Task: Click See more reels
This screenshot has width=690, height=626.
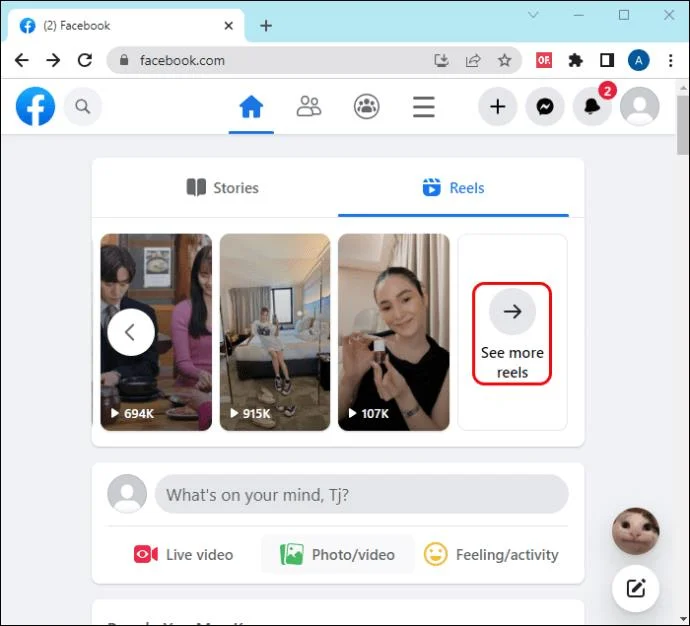Action: tap(512, 333)
